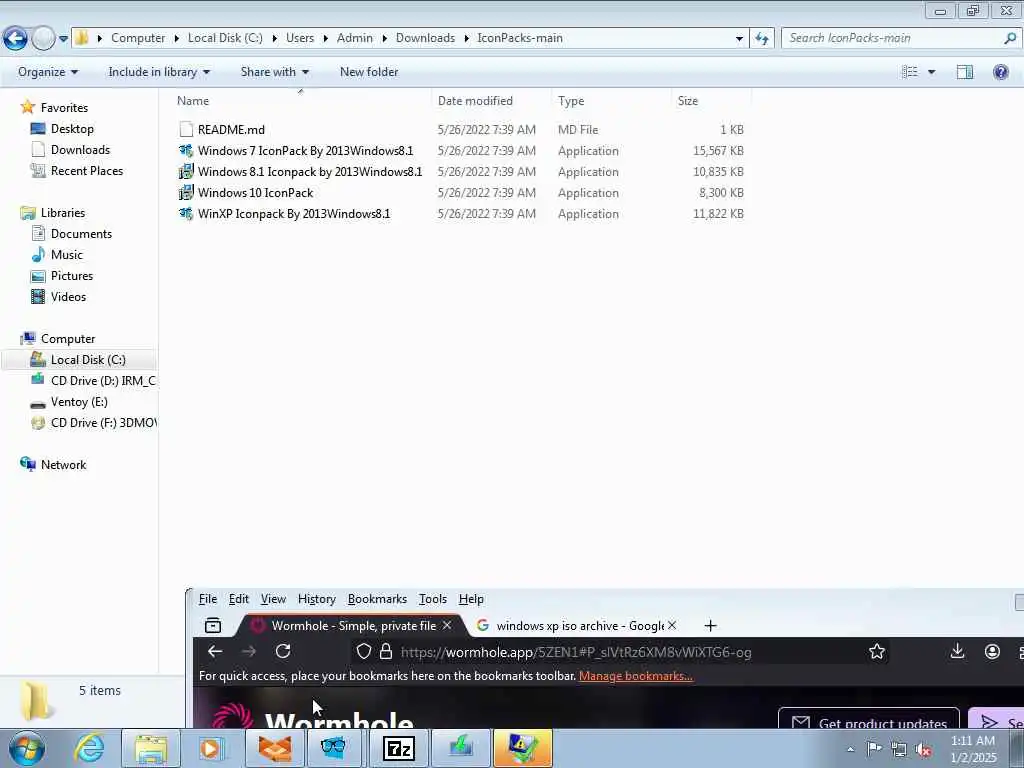Open Firefox History menu

317,599
